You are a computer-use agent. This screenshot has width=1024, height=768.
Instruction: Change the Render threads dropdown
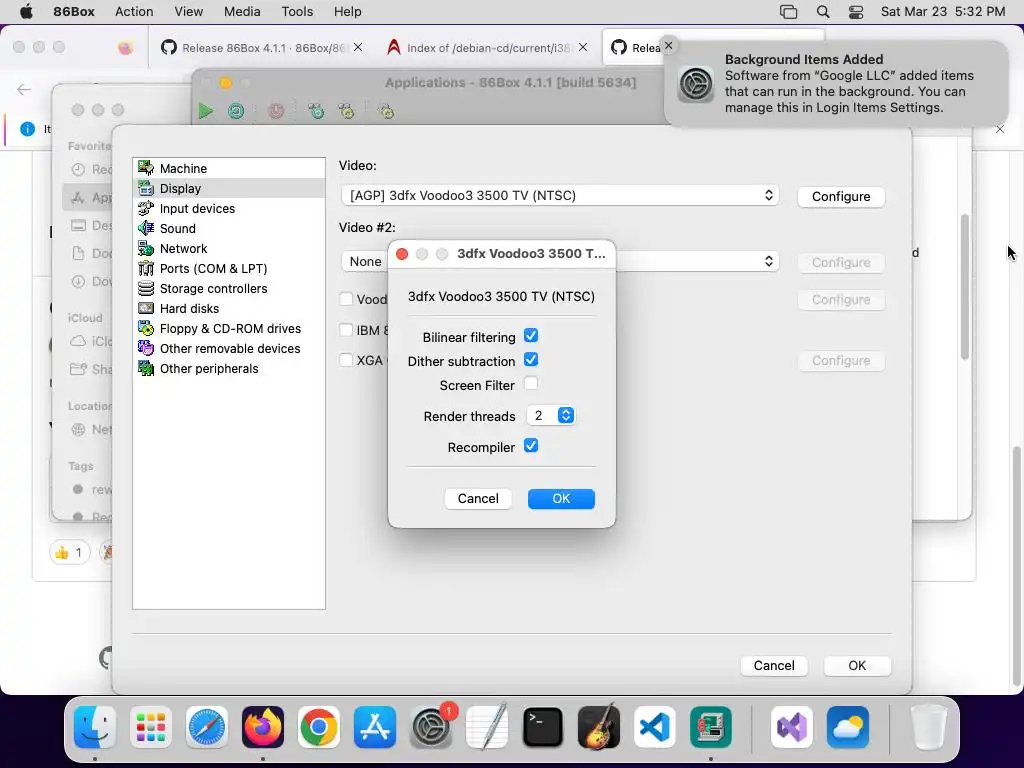click(x=551, y=415)
